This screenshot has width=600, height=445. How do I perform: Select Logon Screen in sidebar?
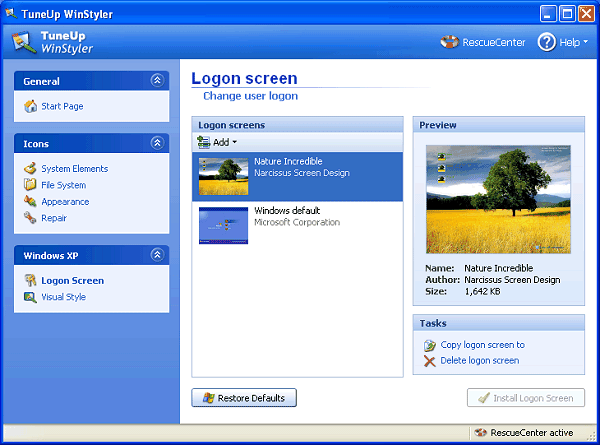tap(72, 281)
